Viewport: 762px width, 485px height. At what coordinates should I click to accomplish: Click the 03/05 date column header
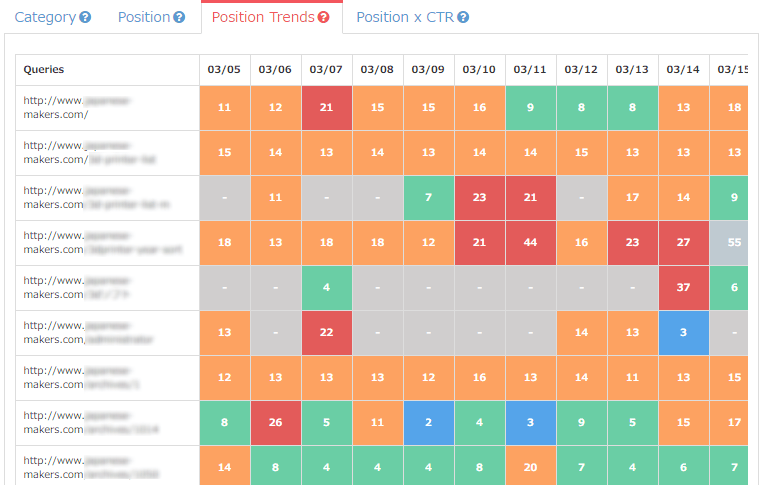(224, 70)
